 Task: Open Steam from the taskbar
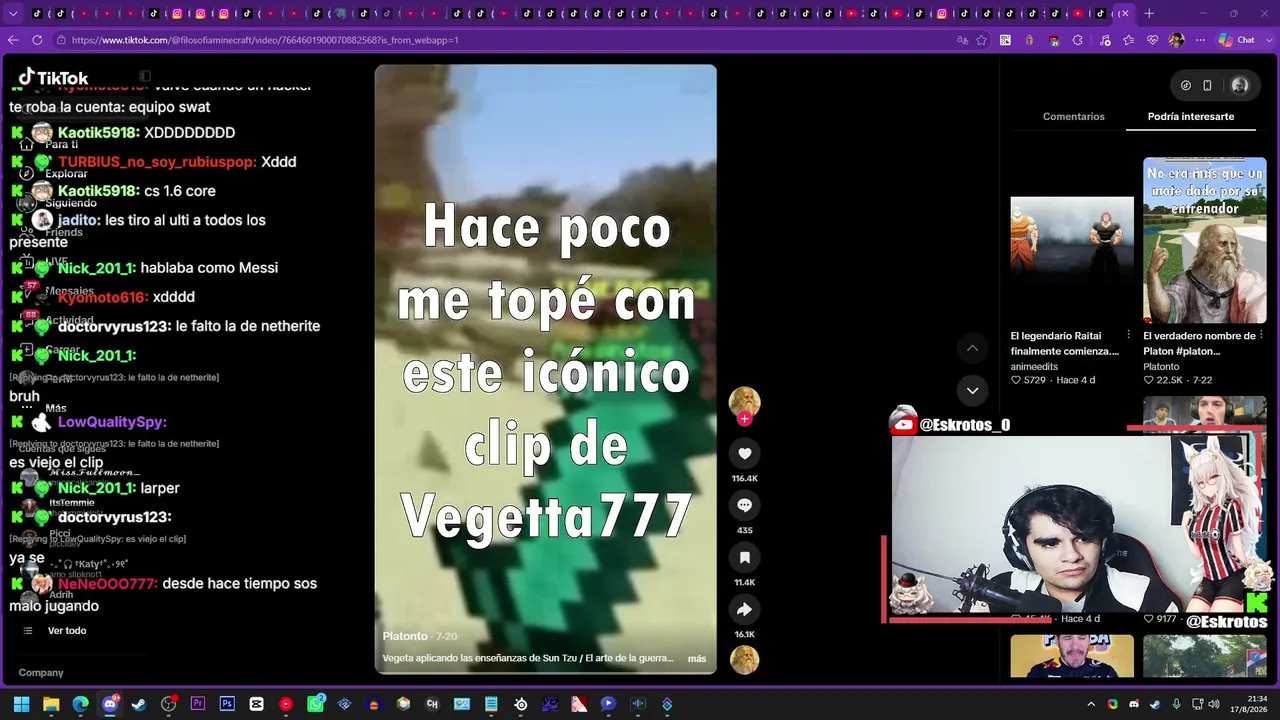pyautogui.click(x=139, y=704)
